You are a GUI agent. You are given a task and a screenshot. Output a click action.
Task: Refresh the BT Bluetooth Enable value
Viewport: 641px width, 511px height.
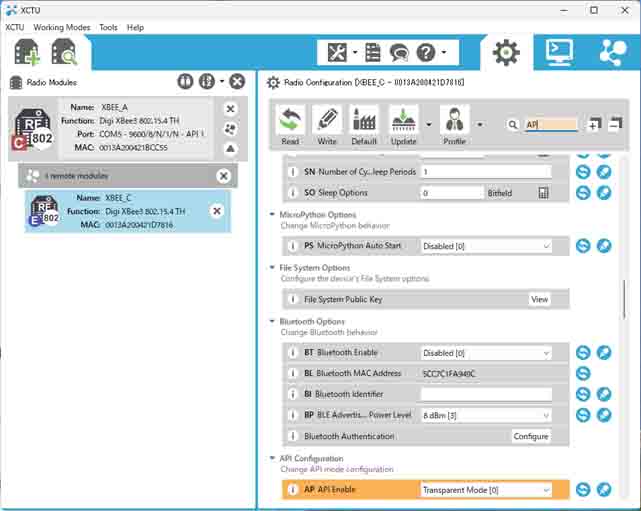click(583, 352)
